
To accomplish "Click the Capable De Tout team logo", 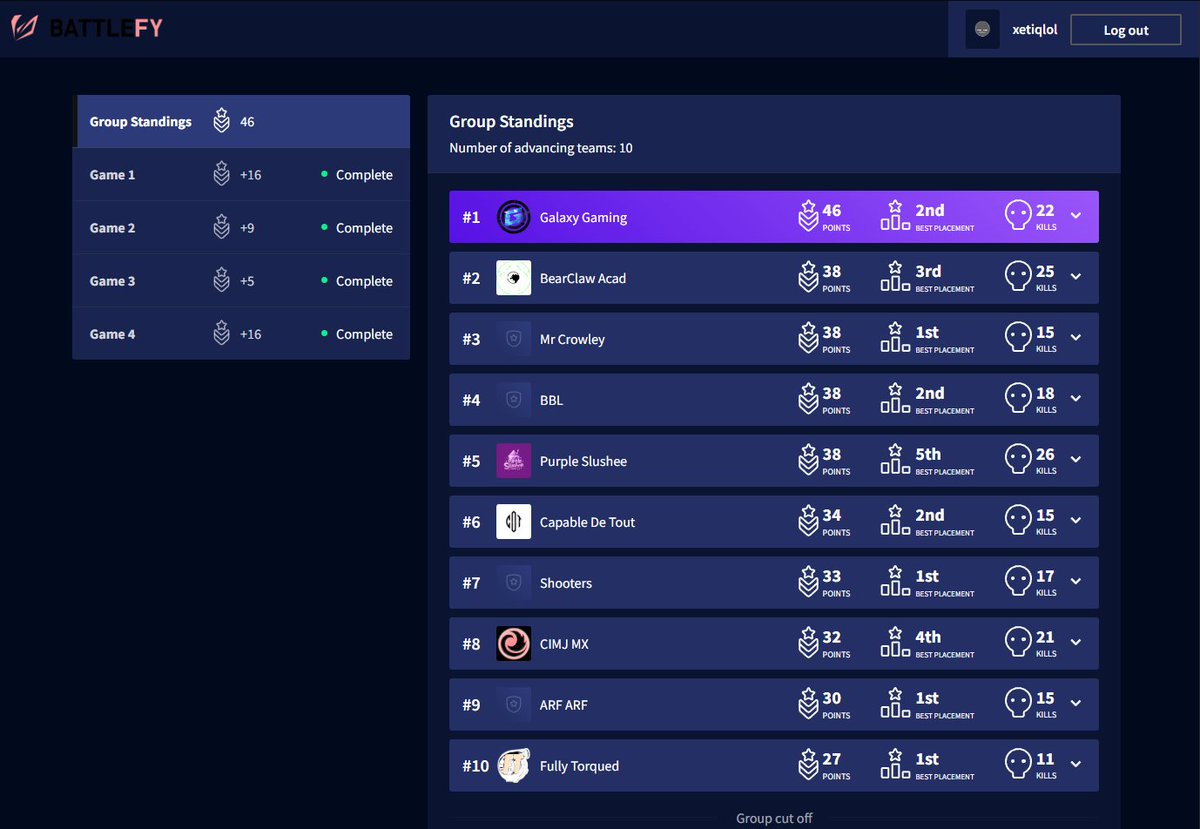I will [x=513, y=522].
